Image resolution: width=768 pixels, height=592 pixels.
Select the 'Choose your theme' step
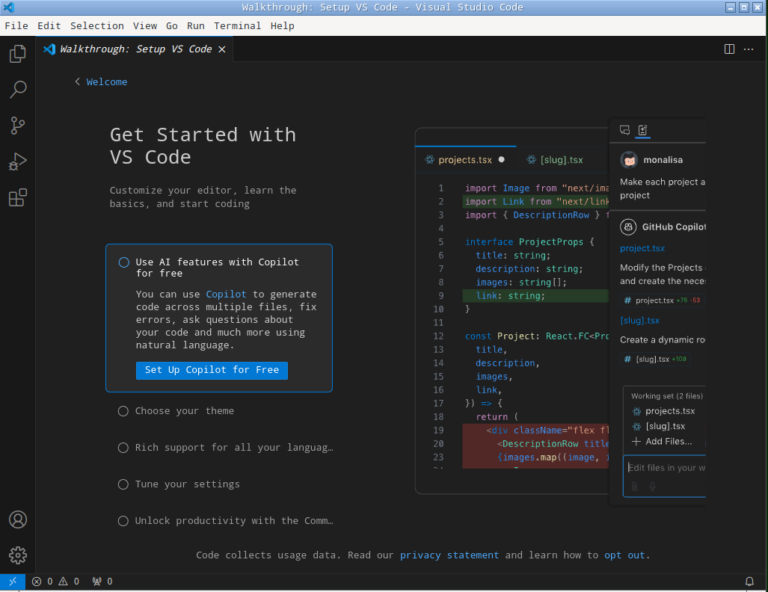pyautogui.click(x=185, y=411)
